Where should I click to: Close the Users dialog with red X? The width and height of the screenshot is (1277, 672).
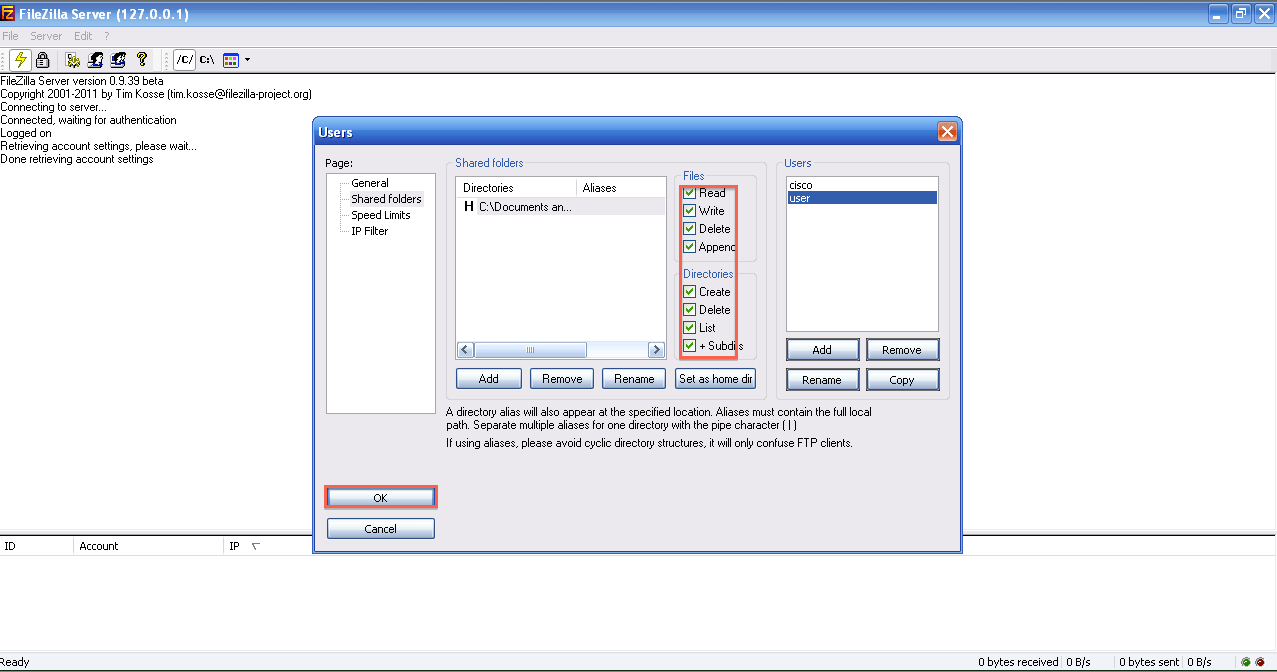tap(947, 132)
